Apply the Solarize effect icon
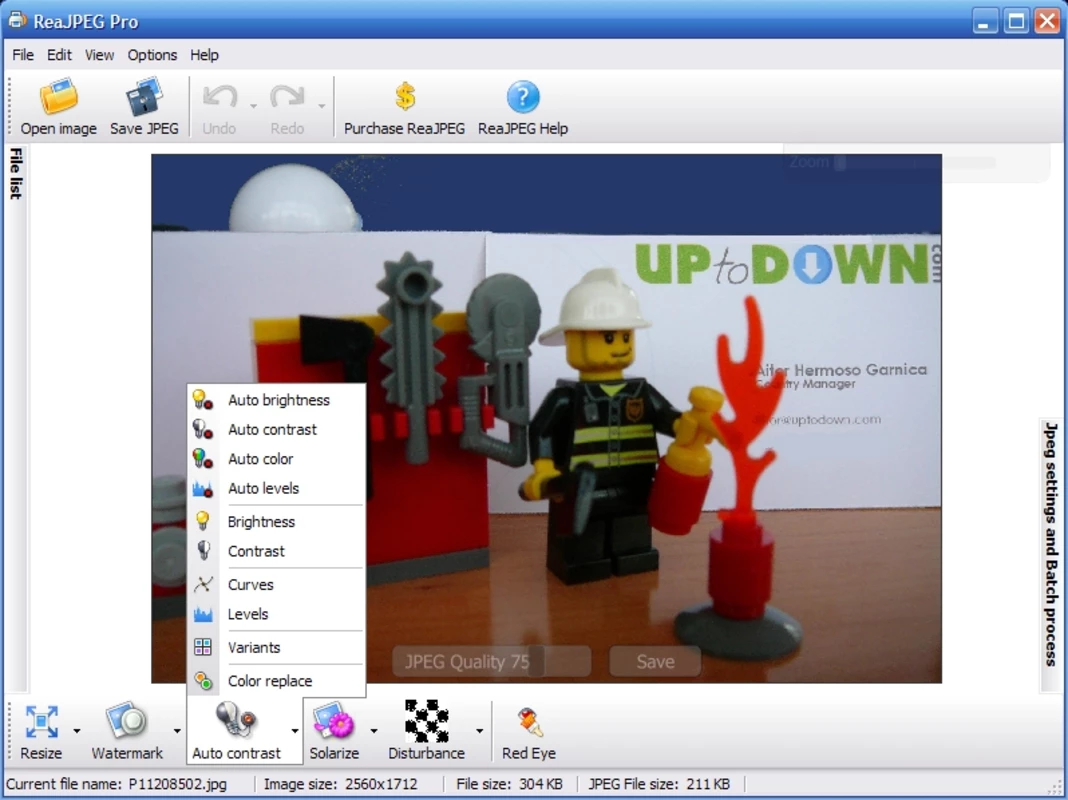The image size is (1068, 800). pyautogui.click(x=334, y=721)
